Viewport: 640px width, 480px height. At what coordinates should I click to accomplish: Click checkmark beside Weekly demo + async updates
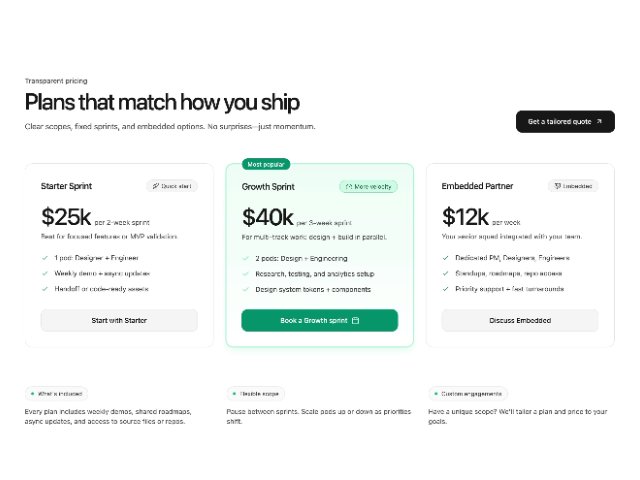46,273
